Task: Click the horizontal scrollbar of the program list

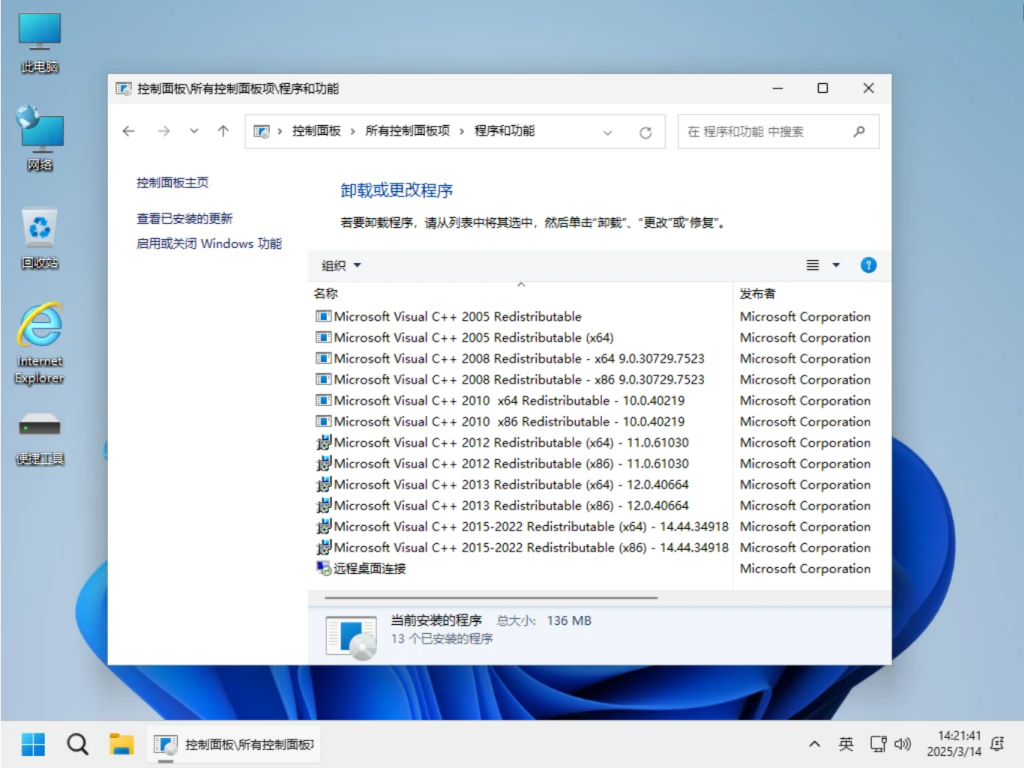Action: click(x=490, y=598)
